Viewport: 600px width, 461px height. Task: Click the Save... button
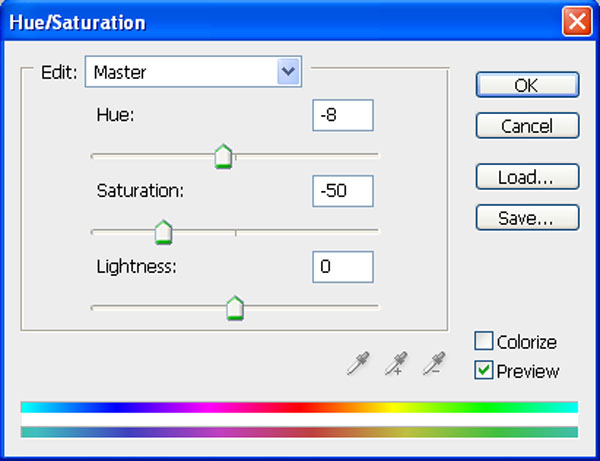click(x=527, y=217)
